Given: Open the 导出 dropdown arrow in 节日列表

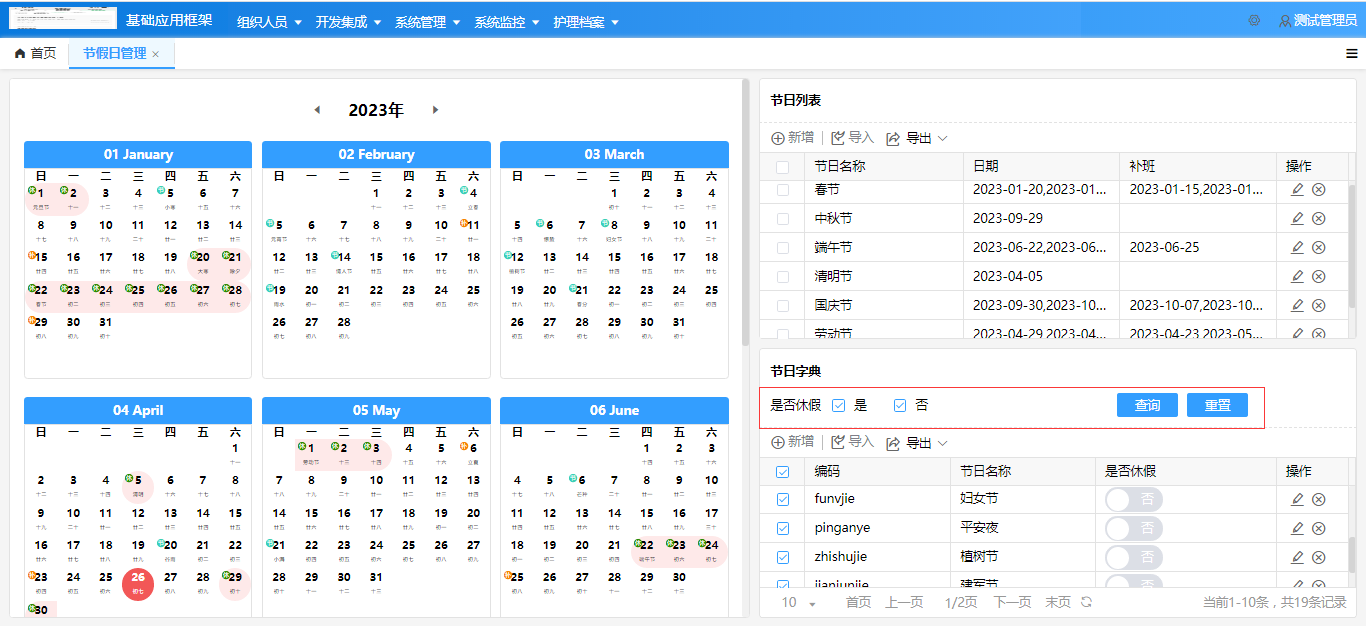Looking at the screenshot, I should click(x=941, y=137).
